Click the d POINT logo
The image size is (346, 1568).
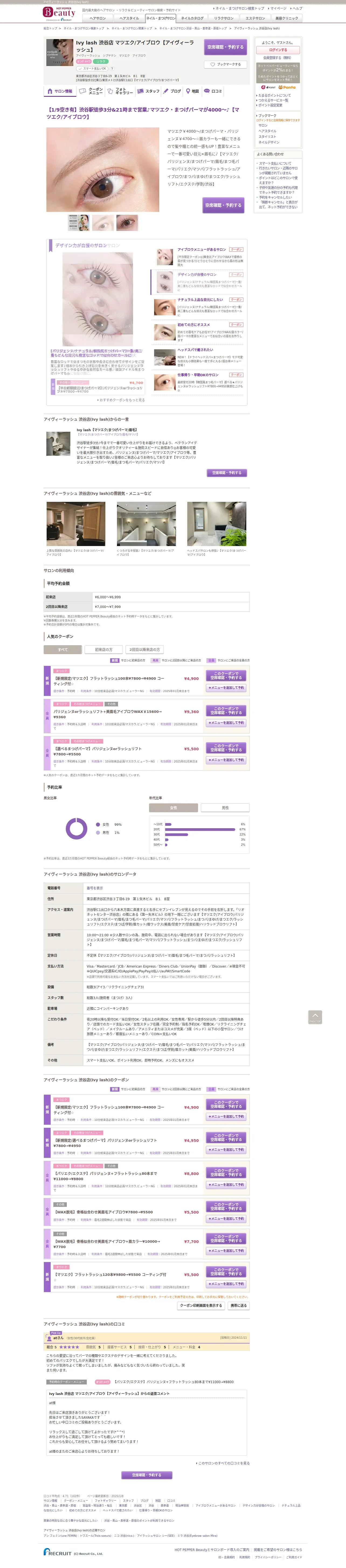[268, 87]
